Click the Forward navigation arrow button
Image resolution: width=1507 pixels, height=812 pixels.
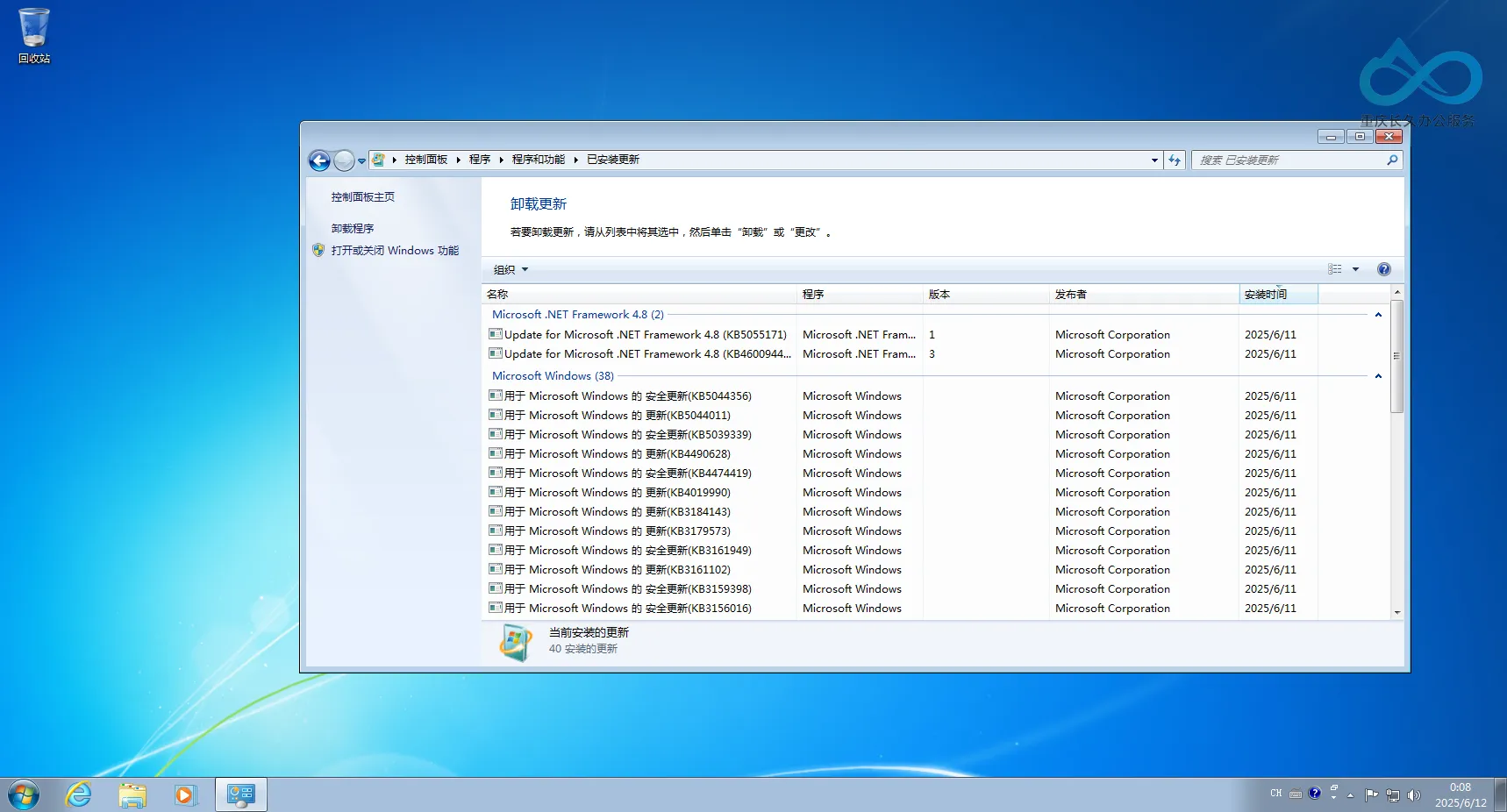tap(344, 160)
